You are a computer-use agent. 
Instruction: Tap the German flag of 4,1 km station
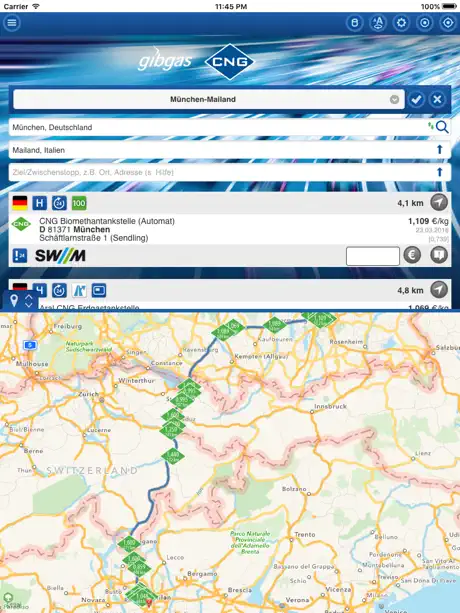(20, 203)
